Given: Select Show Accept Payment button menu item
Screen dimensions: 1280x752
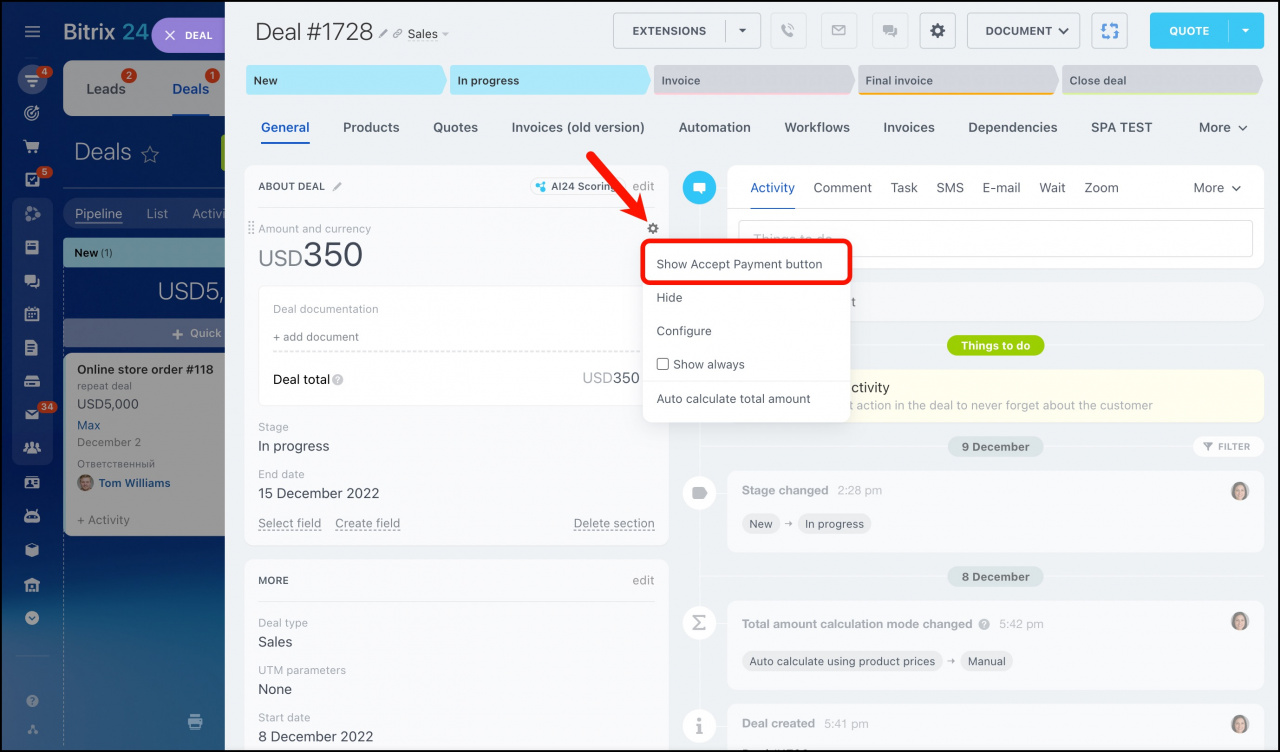Looking at the screenshot, I should click(x=746, y=264).
